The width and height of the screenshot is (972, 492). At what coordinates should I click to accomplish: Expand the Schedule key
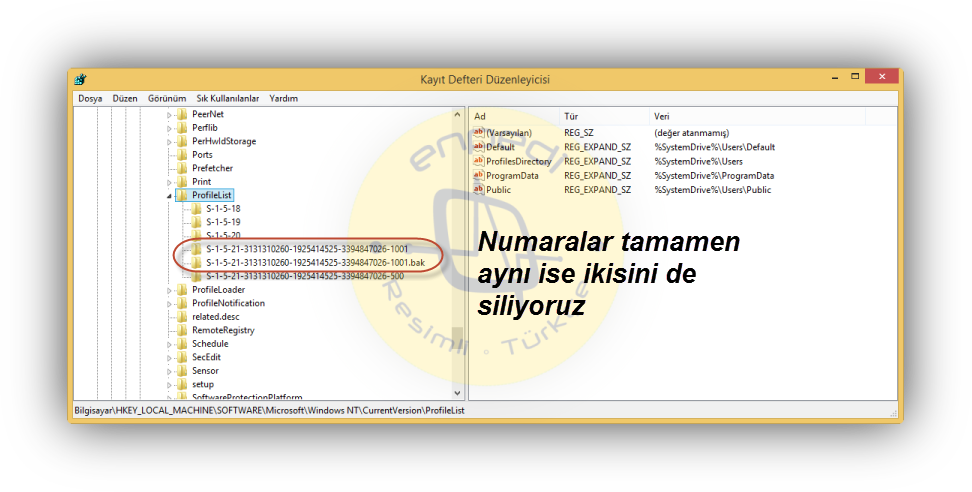pos(169,344)
